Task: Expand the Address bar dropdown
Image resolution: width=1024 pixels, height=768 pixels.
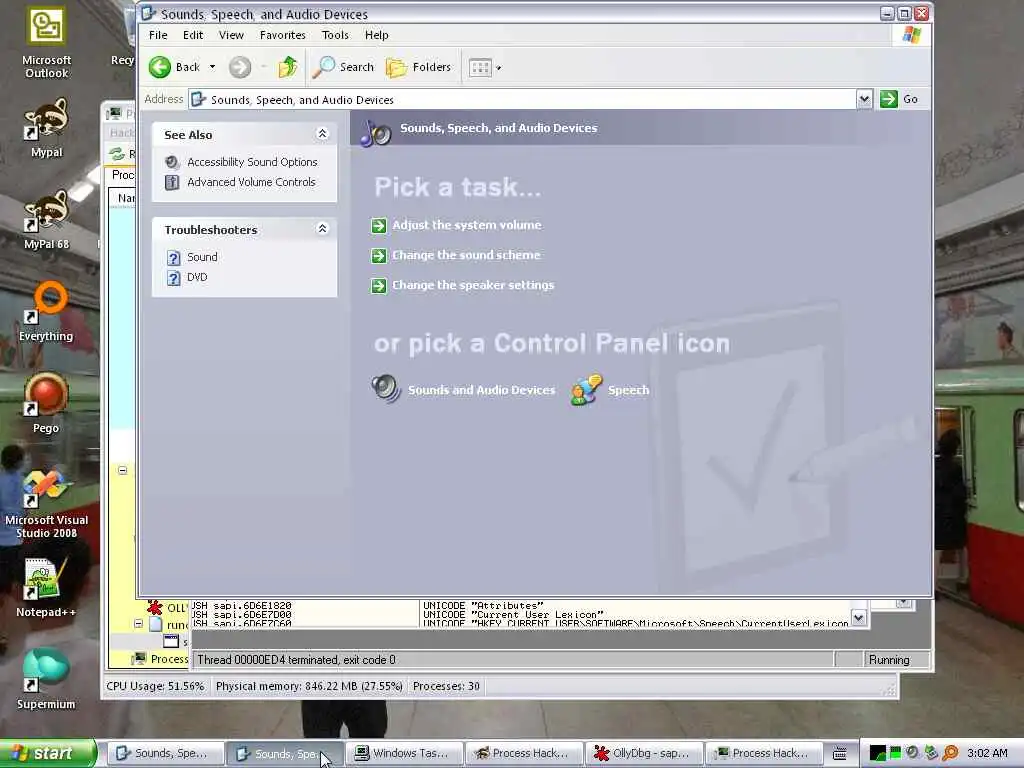Action: pyautogui.click(x=864, y=99)
